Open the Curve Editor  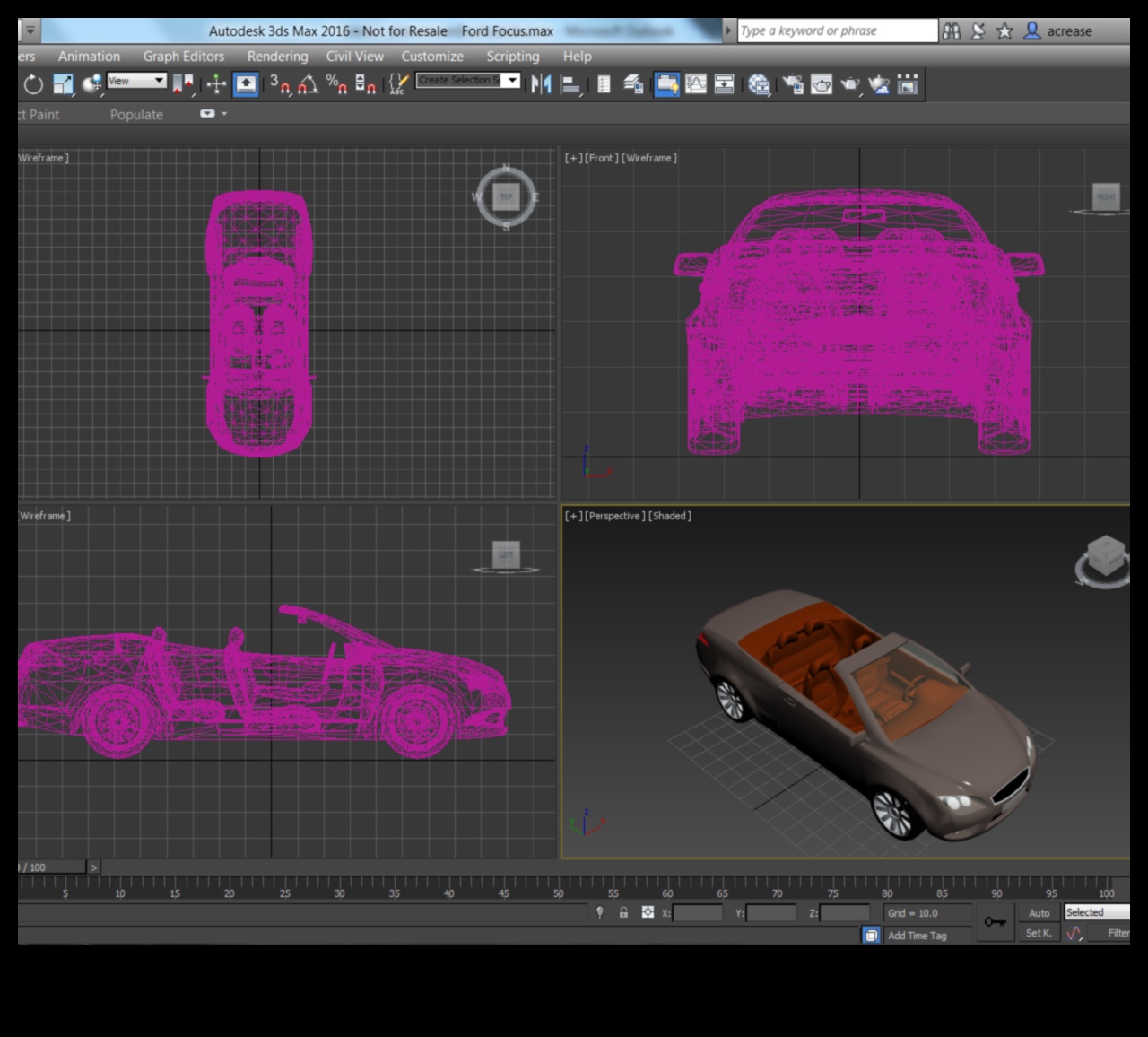tap(695, 84)
